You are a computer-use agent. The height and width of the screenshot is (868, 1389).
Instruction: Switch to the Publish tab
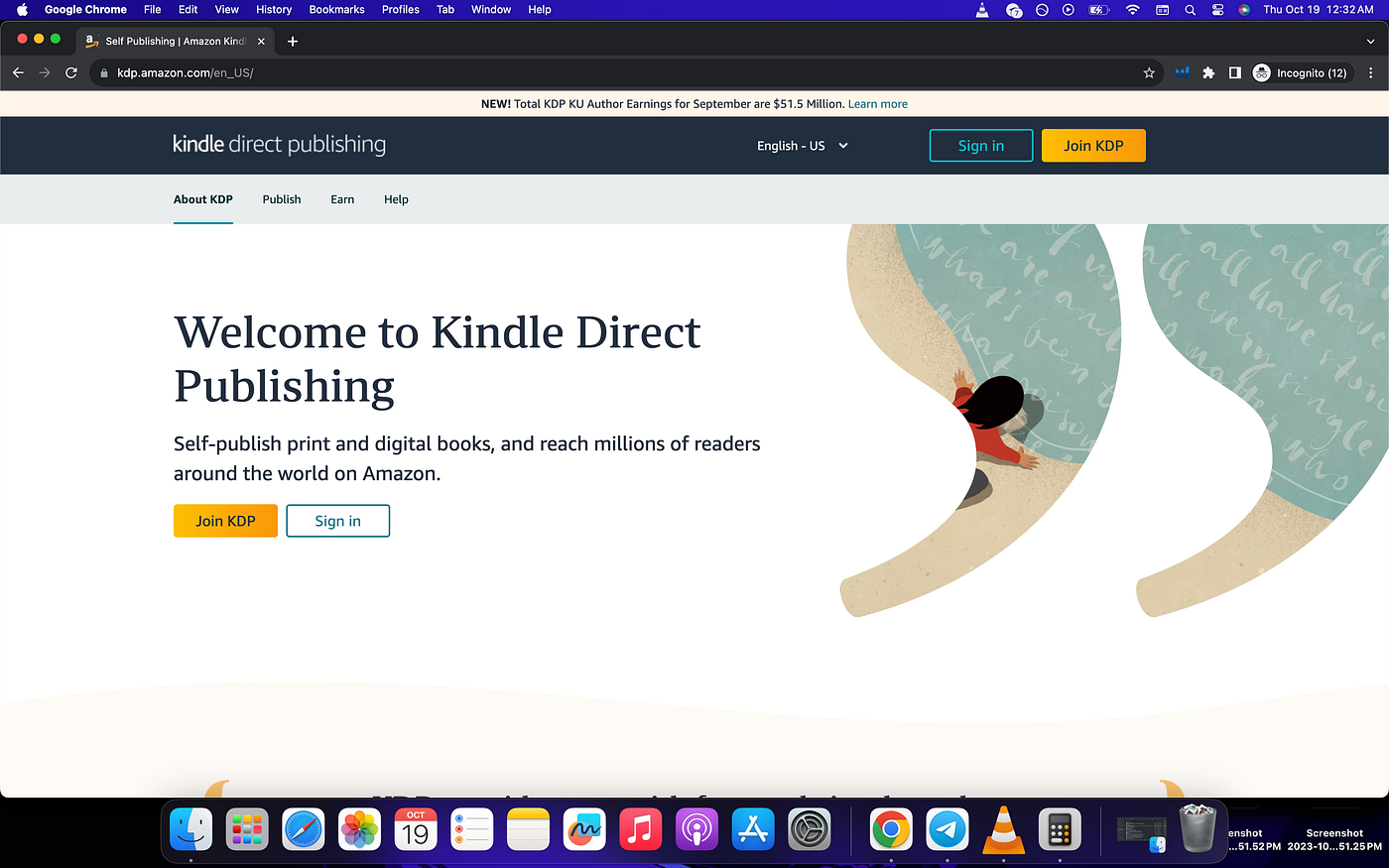[282, 199]
